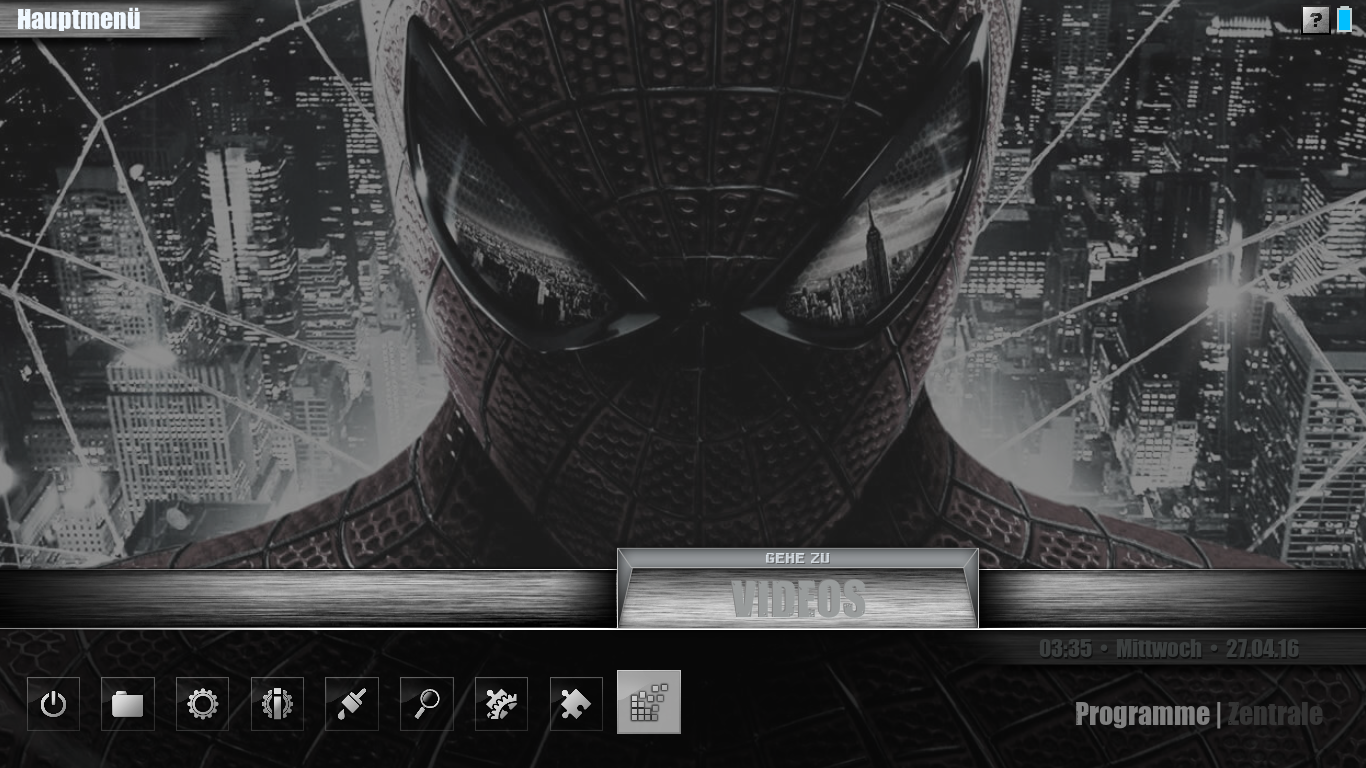Screen dimensions: 1366x768
Task: Open the power shutdown menu icon
Action: tap(53, 704)
